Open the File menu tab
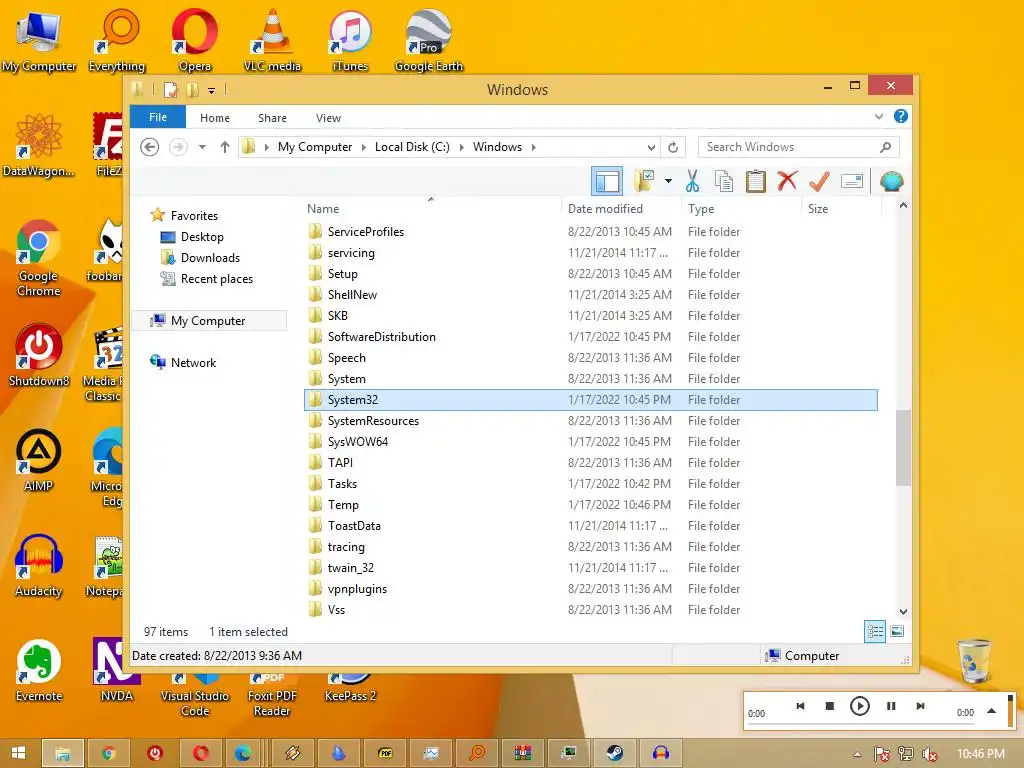The width and height of the screenshot is (1024, 768). point(158,117)
